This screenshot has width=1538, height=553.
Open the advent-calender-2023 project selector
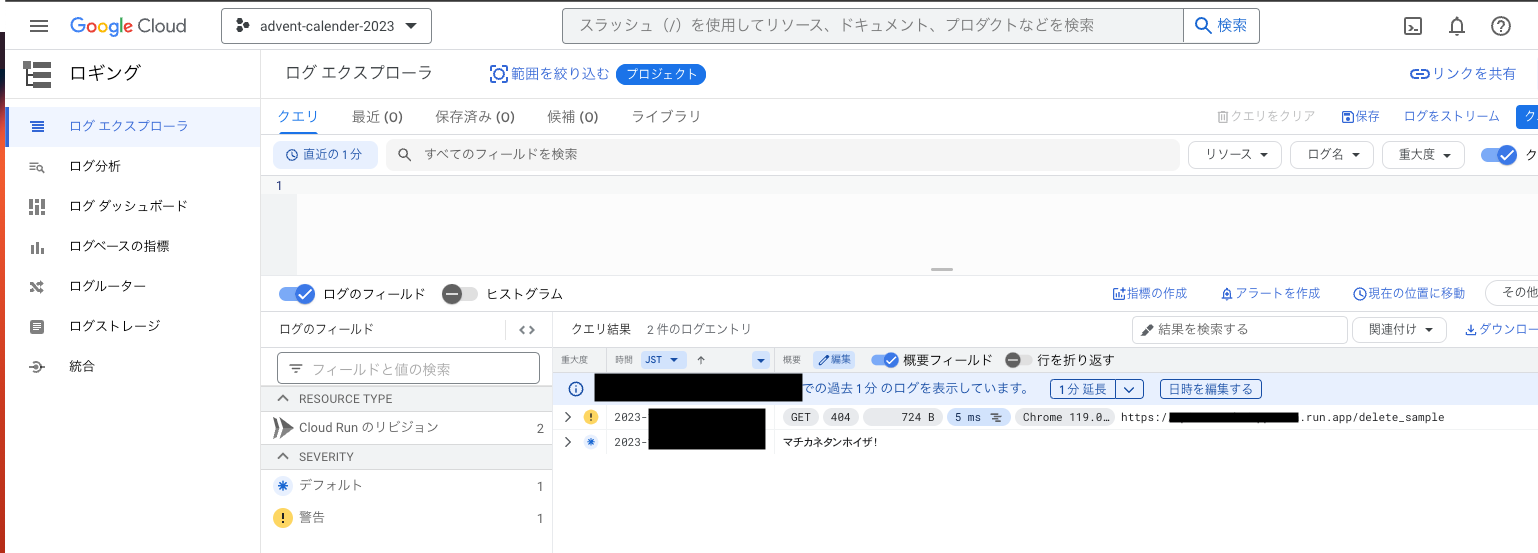[x=326, y=27]
